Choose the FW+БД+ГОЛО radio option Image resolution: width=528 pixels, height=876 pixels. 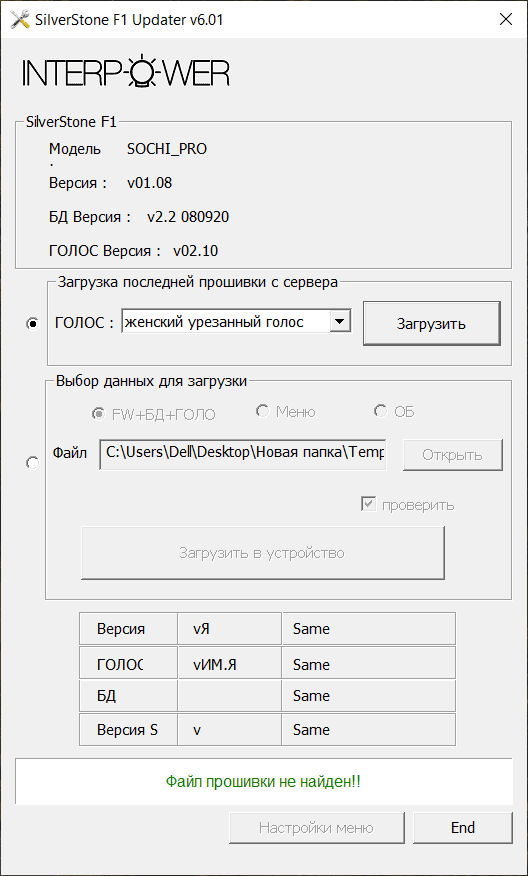(x=98, y=413)
